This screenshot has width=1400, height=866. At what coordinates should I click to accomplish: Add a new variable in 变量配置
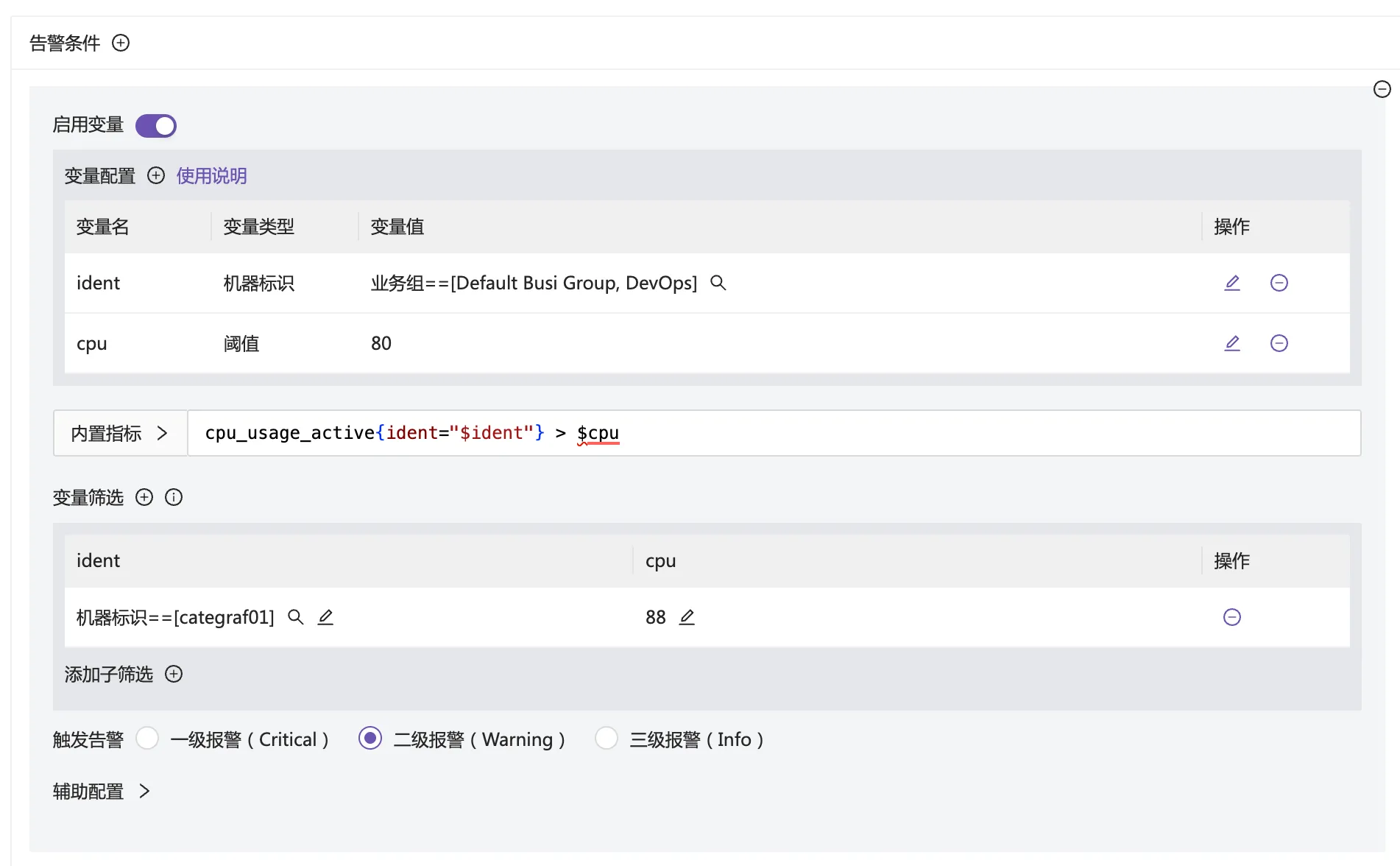click(x=156, y=176)
